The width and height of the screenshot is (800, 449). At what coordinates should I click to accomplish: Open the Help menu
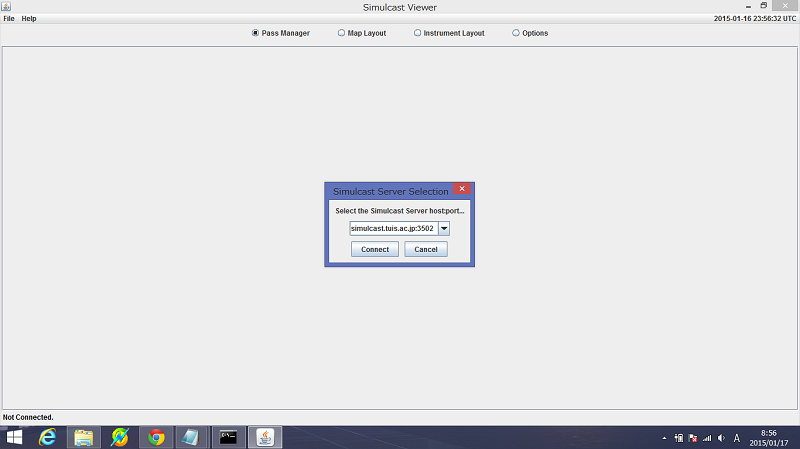pos(29,18)
